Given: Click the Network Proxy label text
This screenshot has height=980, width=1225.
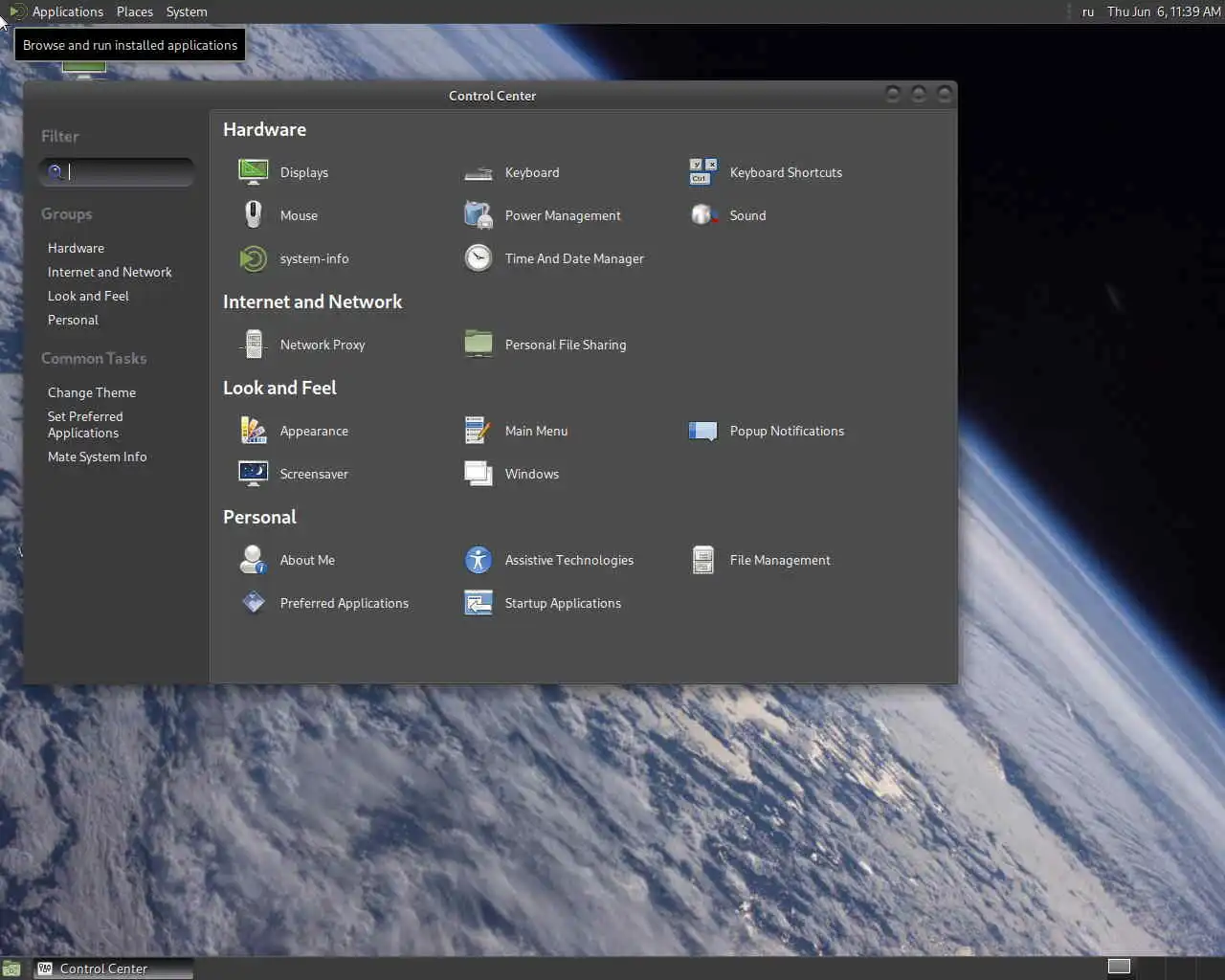Looking at the screenshot, I should click(323, 345).
